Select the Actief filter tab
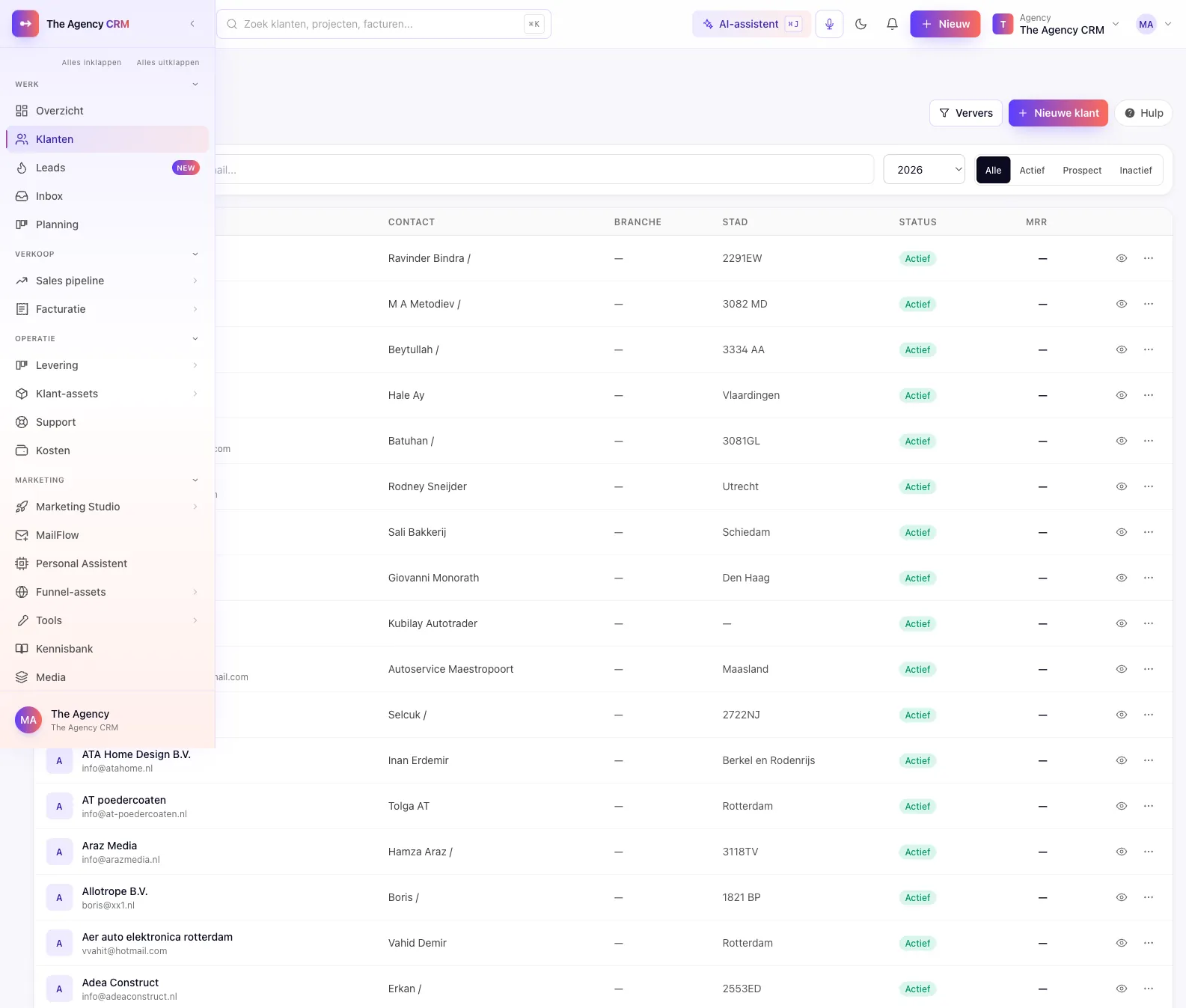This screenshot has height=1008, width=1186. point(1032,171)
